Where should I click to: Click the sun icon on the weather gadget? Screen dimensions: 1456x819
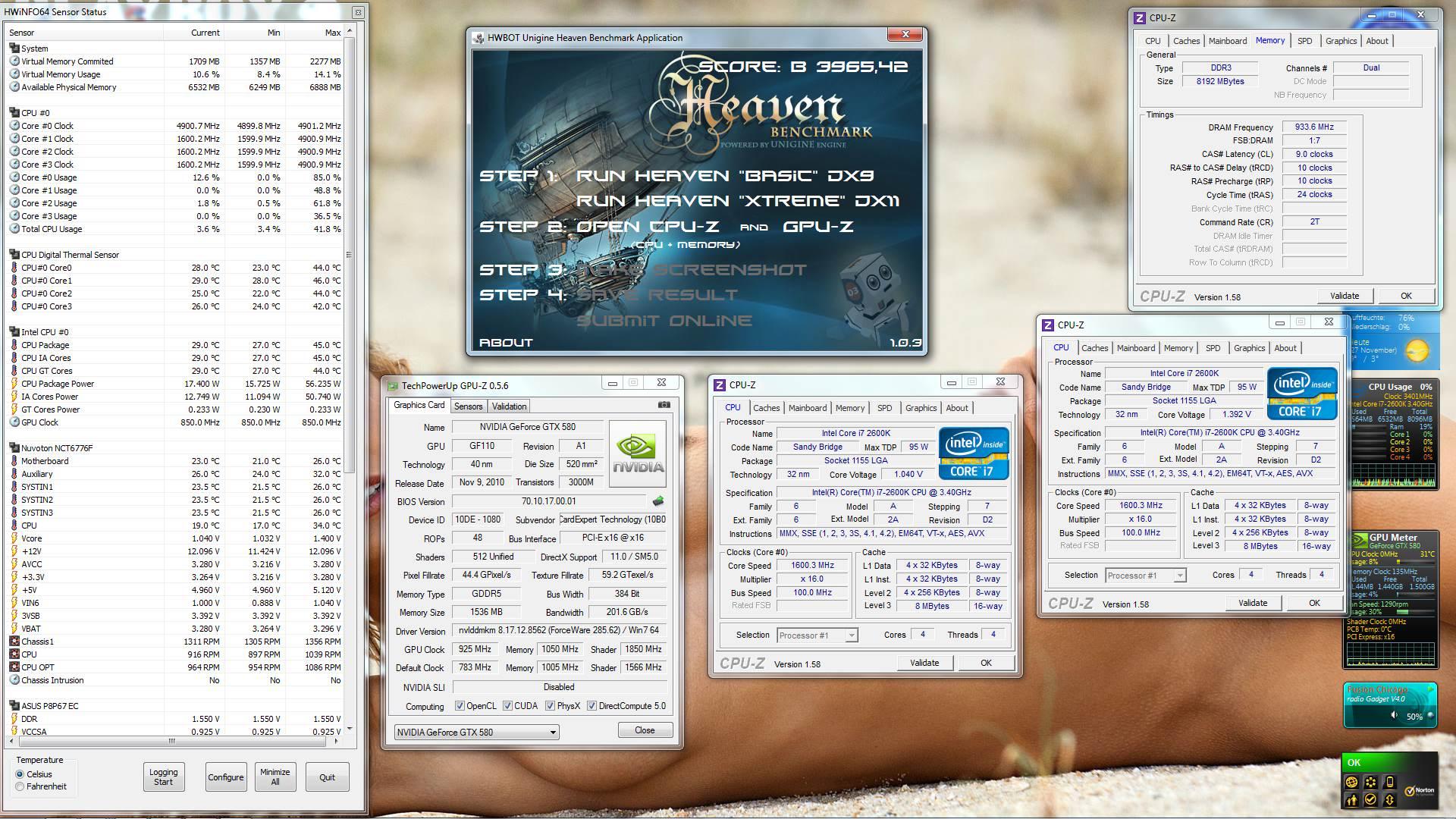tap(1417, 350)
